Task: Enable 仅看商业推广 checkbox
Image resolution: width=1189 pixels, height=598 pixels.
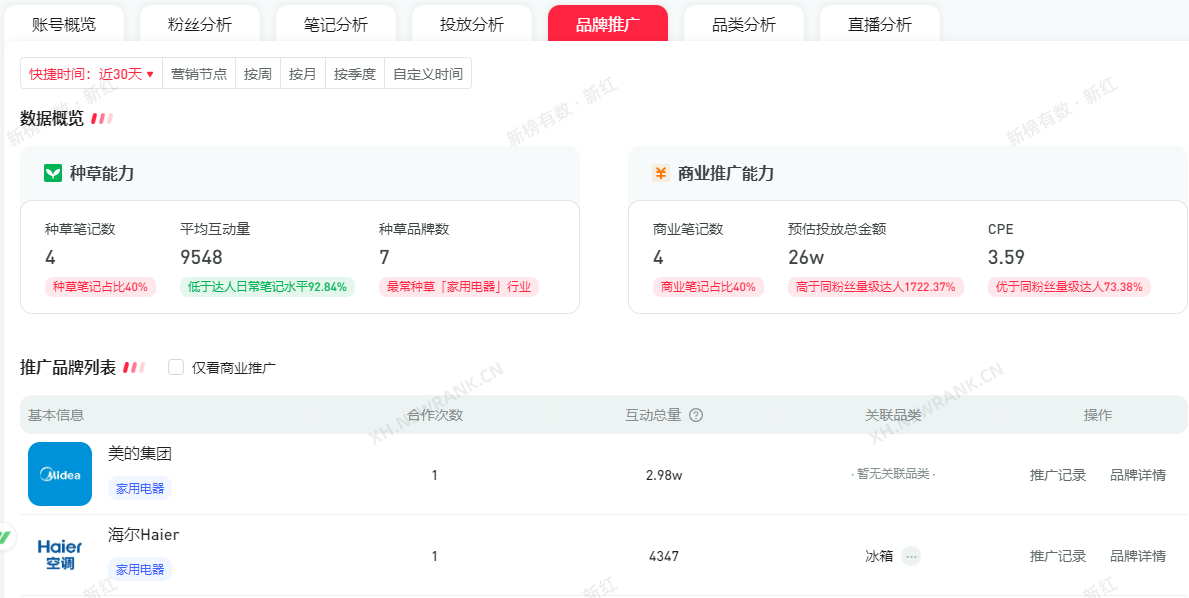Action: [x=176, y=367]
